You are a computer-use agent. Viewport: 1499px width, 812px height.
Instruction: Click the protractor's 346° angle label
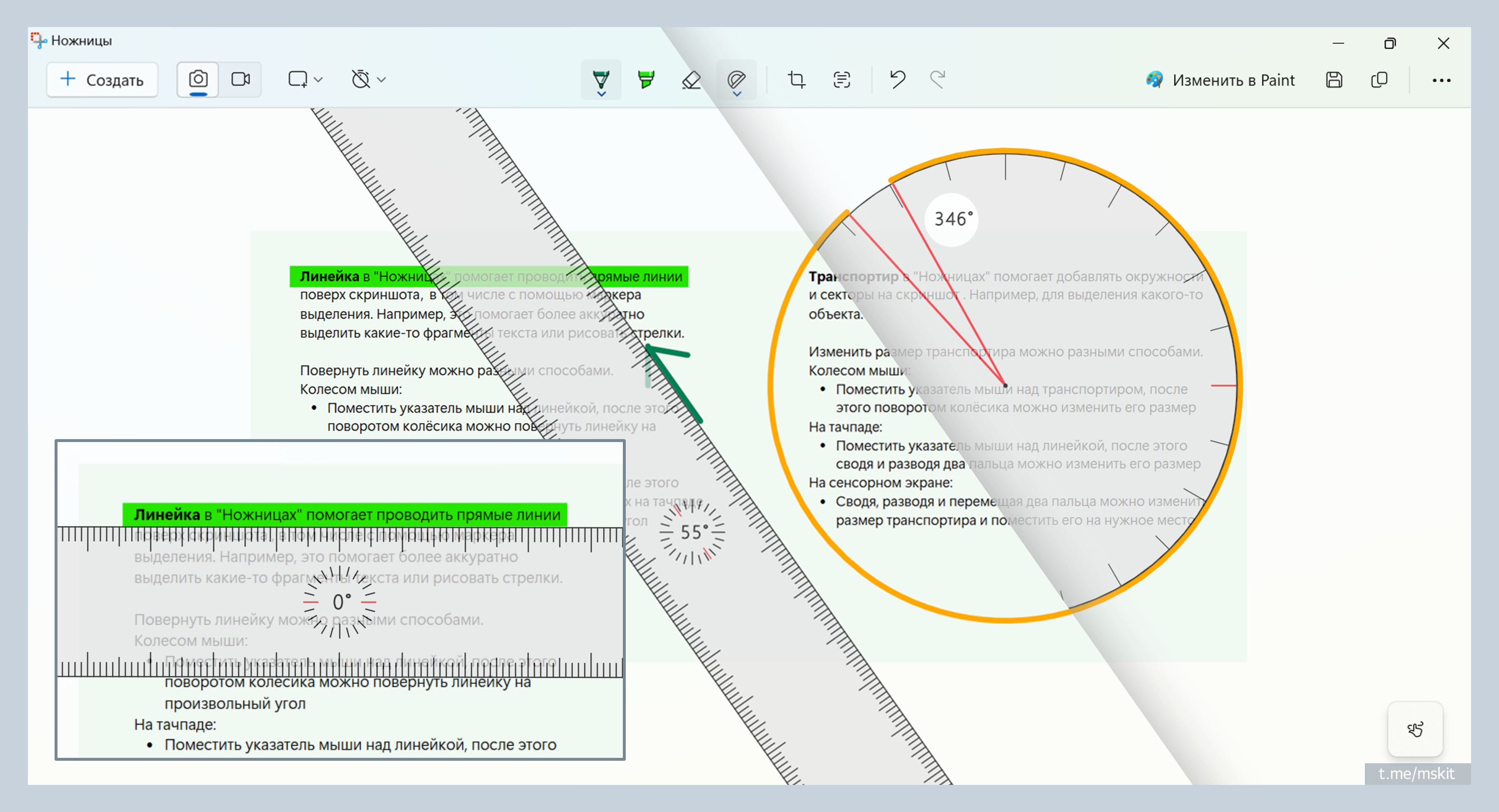point(952,220)
